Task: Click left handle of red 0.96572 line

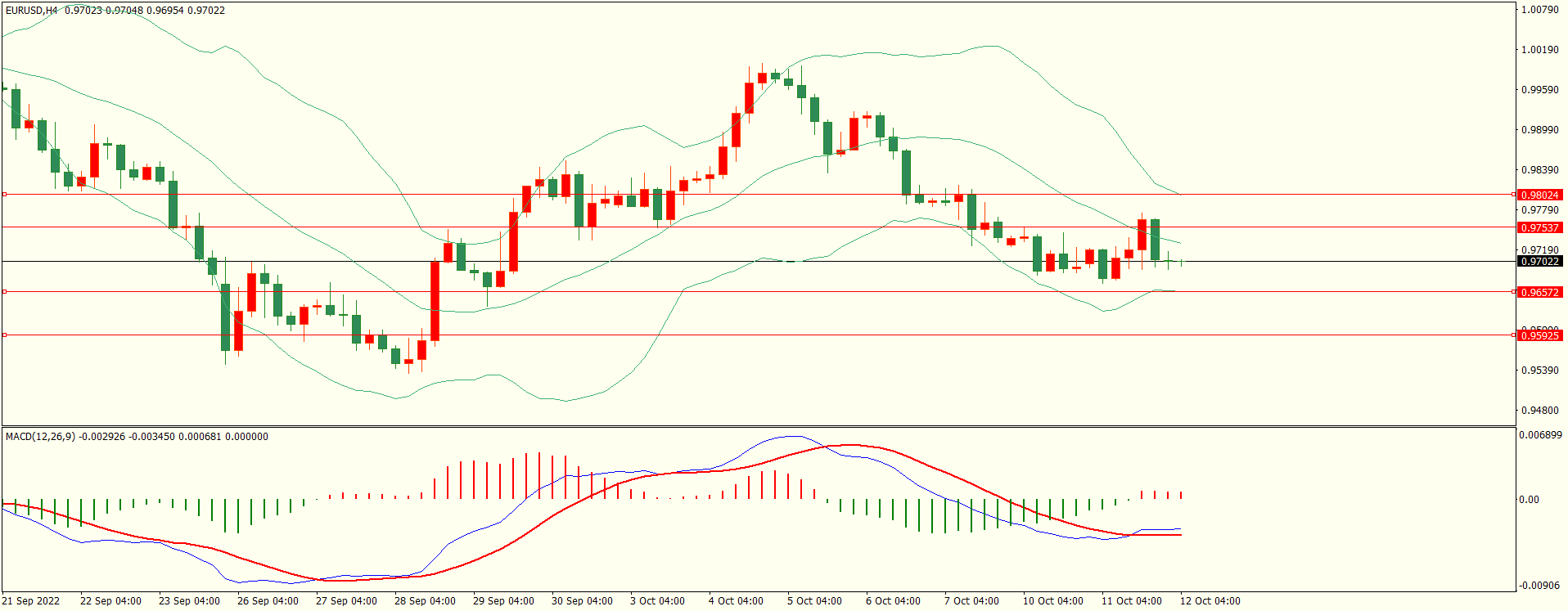Action: [4, 291]
